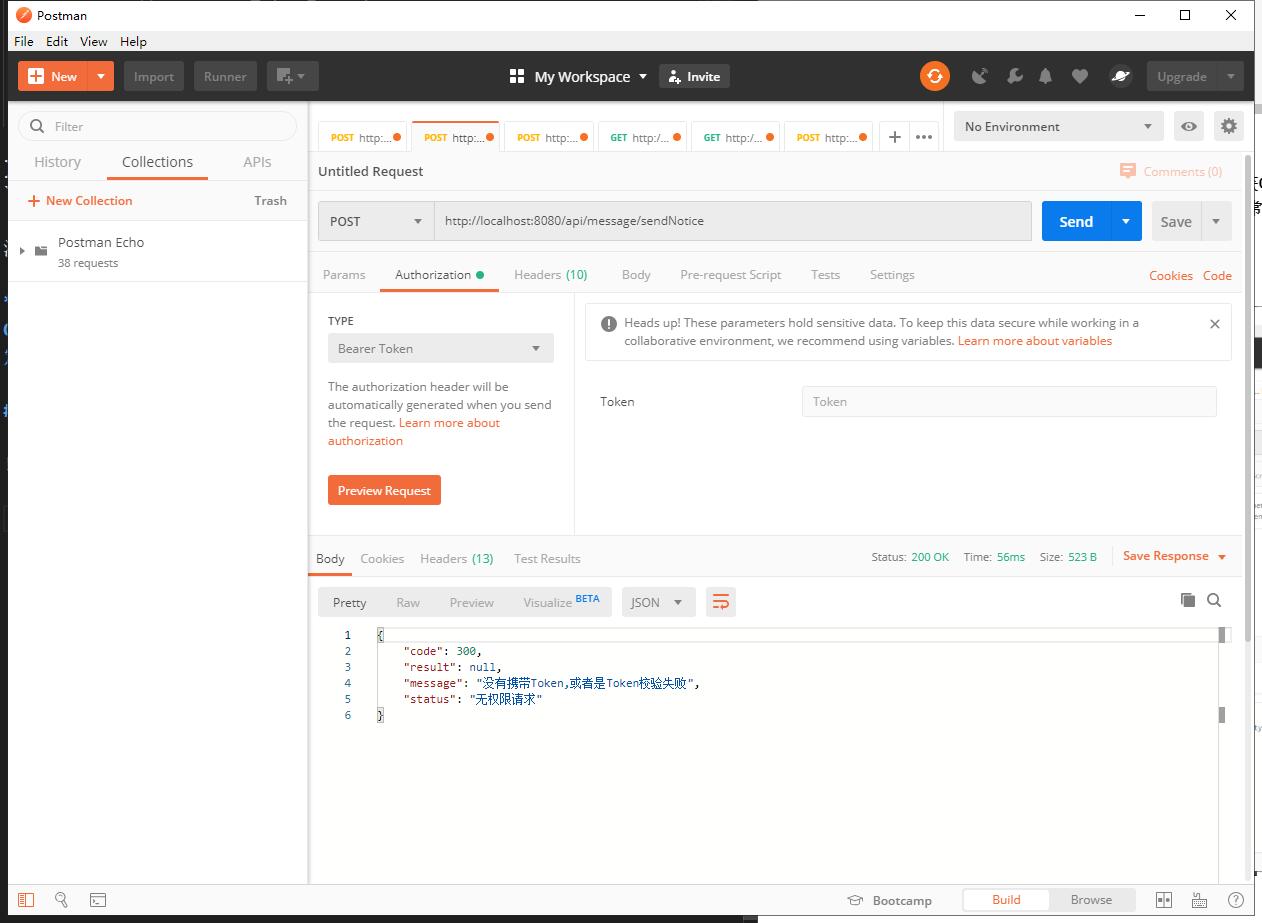Toggle response line wrap icon
The image size is (1262, 923).
point(720,602)
